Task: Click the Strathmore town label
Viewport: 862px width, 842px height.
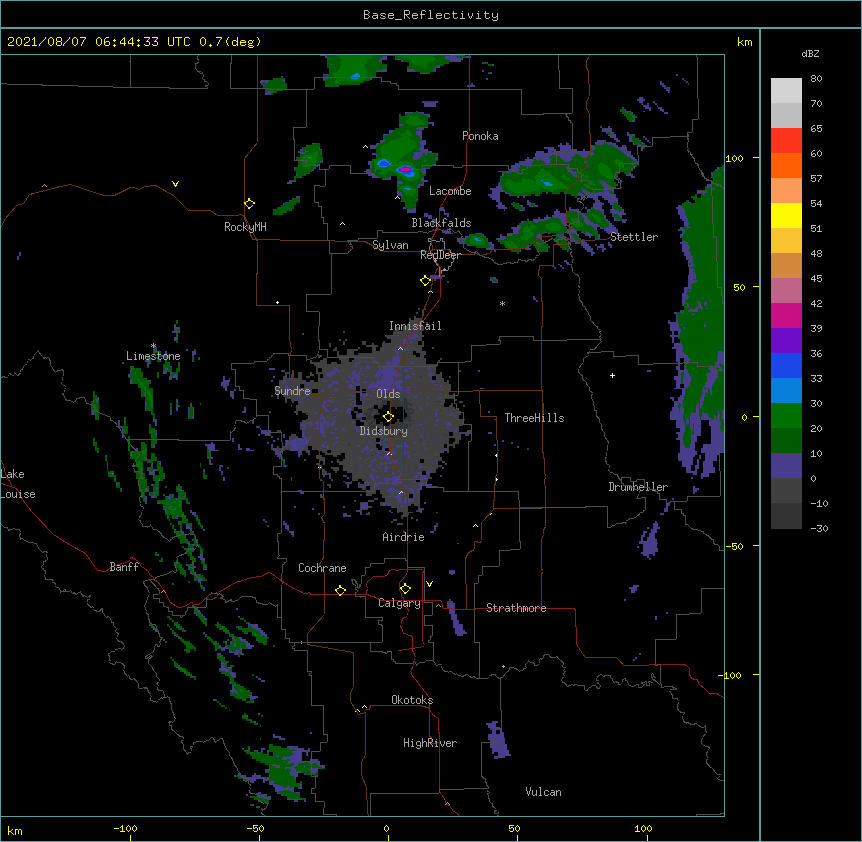Action: 516,608
